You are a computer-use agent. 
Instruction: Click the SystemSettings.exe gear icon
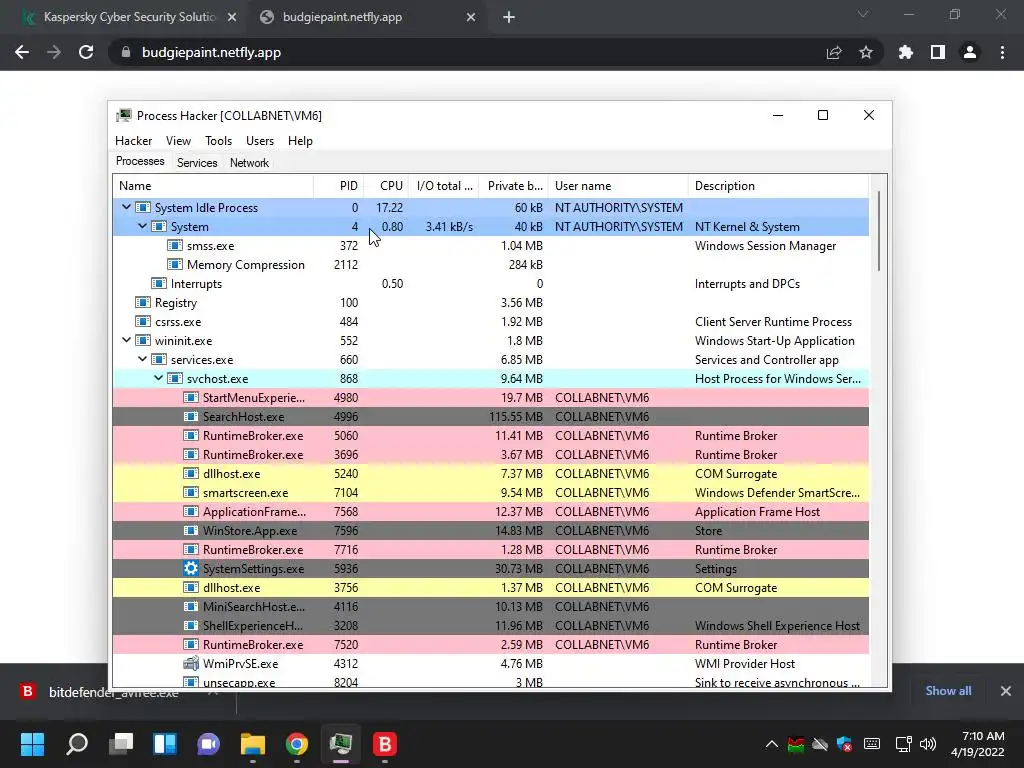[191, 568]
